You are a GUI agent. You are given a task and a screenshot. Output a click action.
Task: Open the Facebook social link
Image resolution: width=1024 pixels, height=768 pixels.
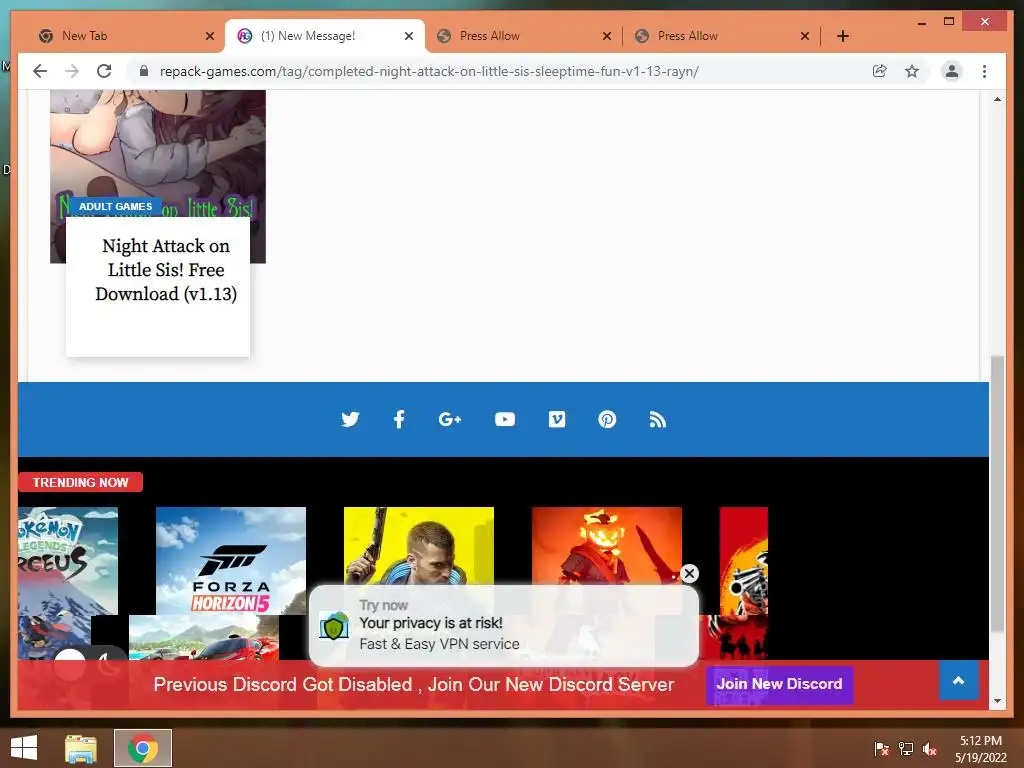[x=399, y=419]
